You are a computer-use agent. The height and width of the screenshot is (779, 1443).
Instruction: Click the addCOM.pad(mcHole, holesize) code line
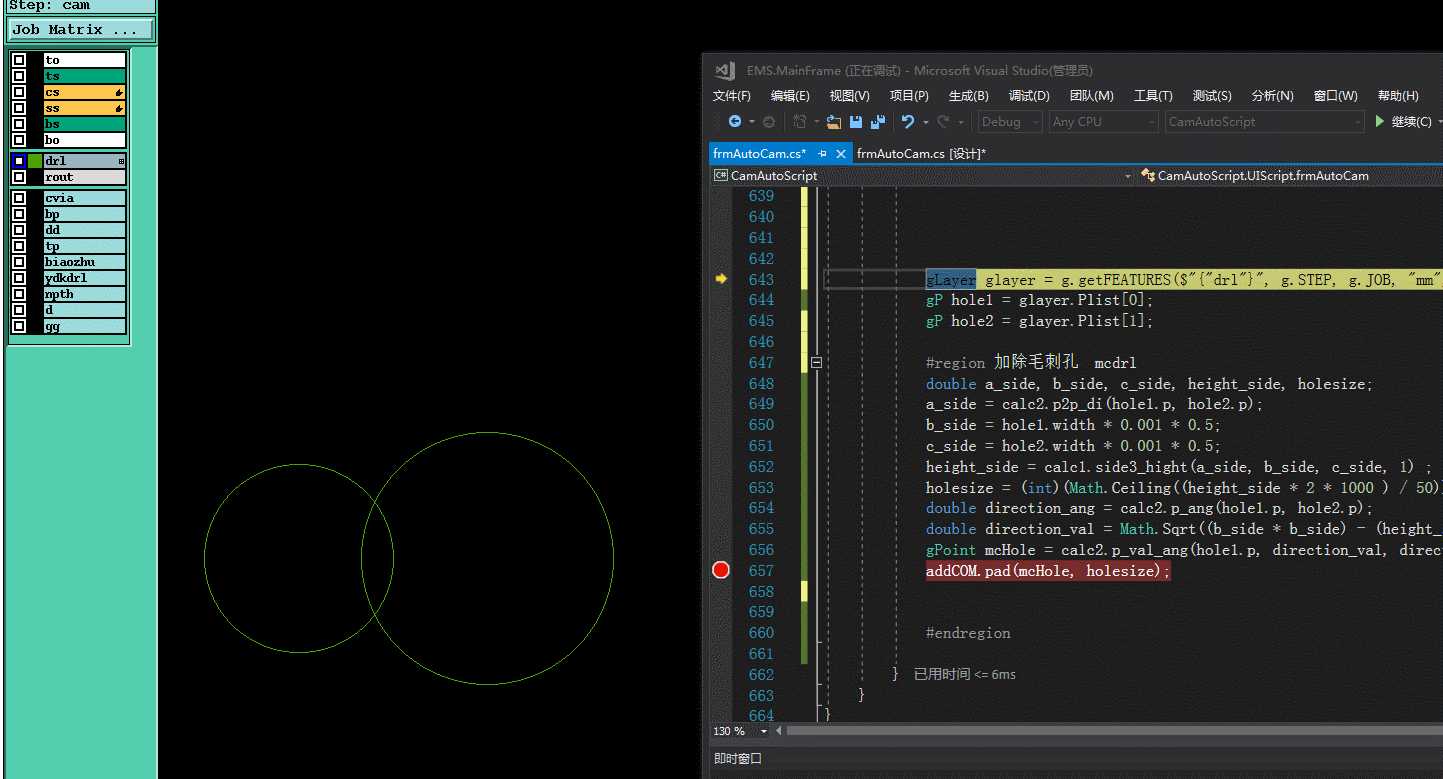pyautogui.click(x=1047, y=571)
